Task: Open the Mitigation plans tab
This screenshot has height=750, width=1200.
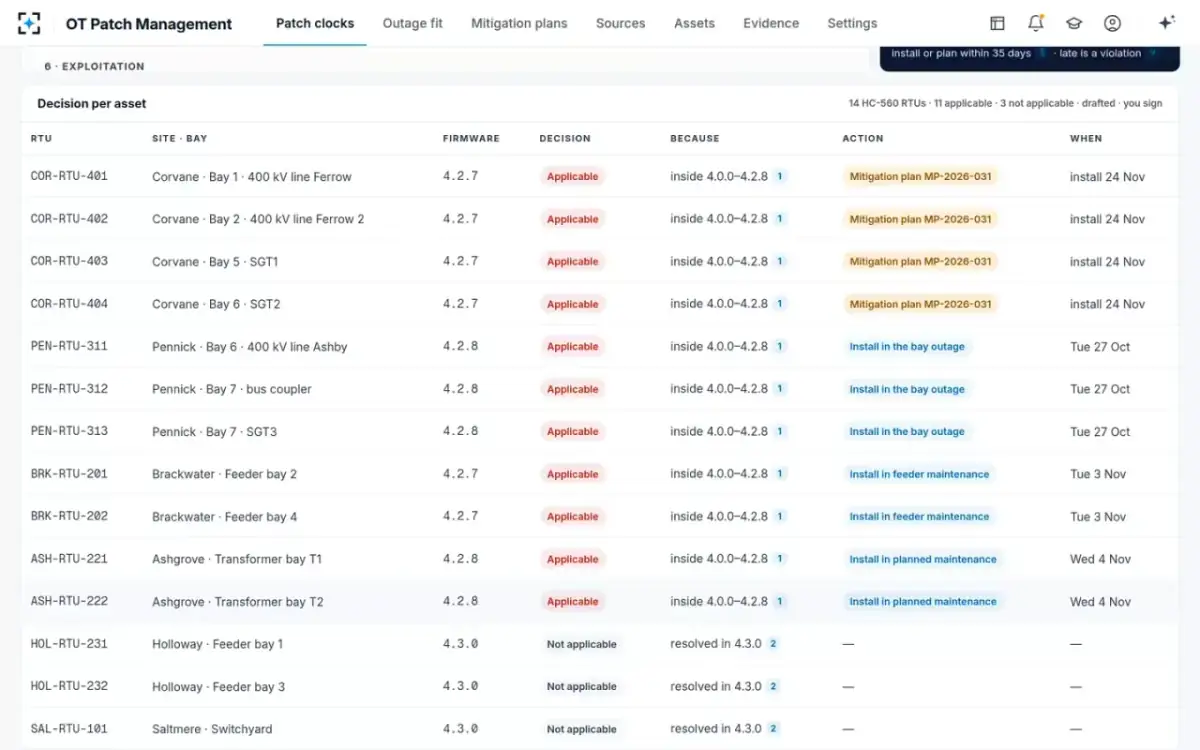Action: pyautogui.click(x=519, y=23)
